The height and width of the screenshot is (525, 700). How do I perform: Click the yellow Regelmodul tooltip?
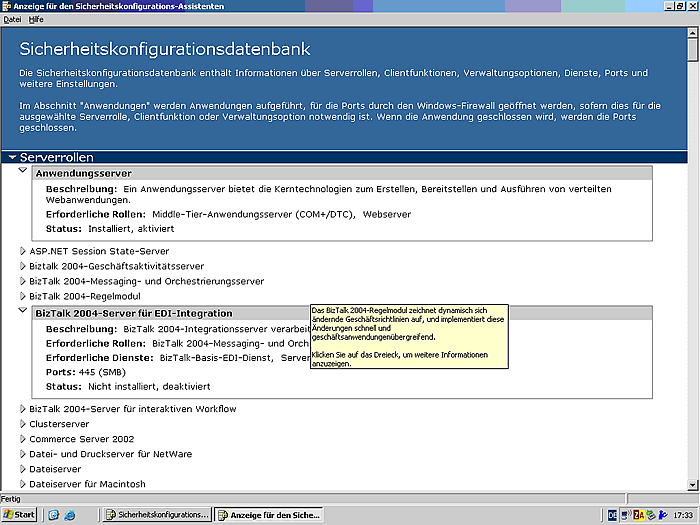point(409,337)
